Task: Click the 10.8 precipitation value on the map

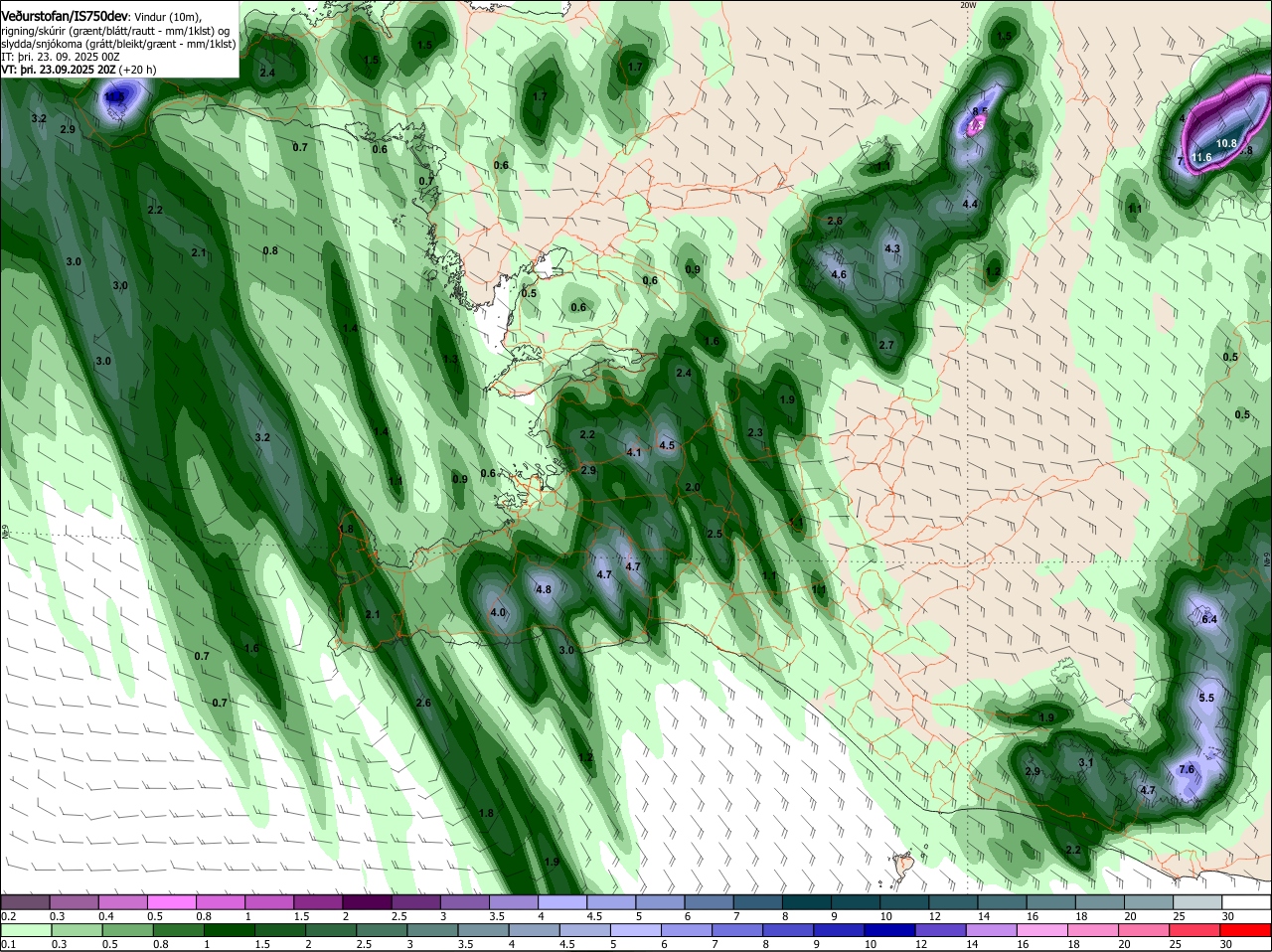Action: coord(1226,144)
